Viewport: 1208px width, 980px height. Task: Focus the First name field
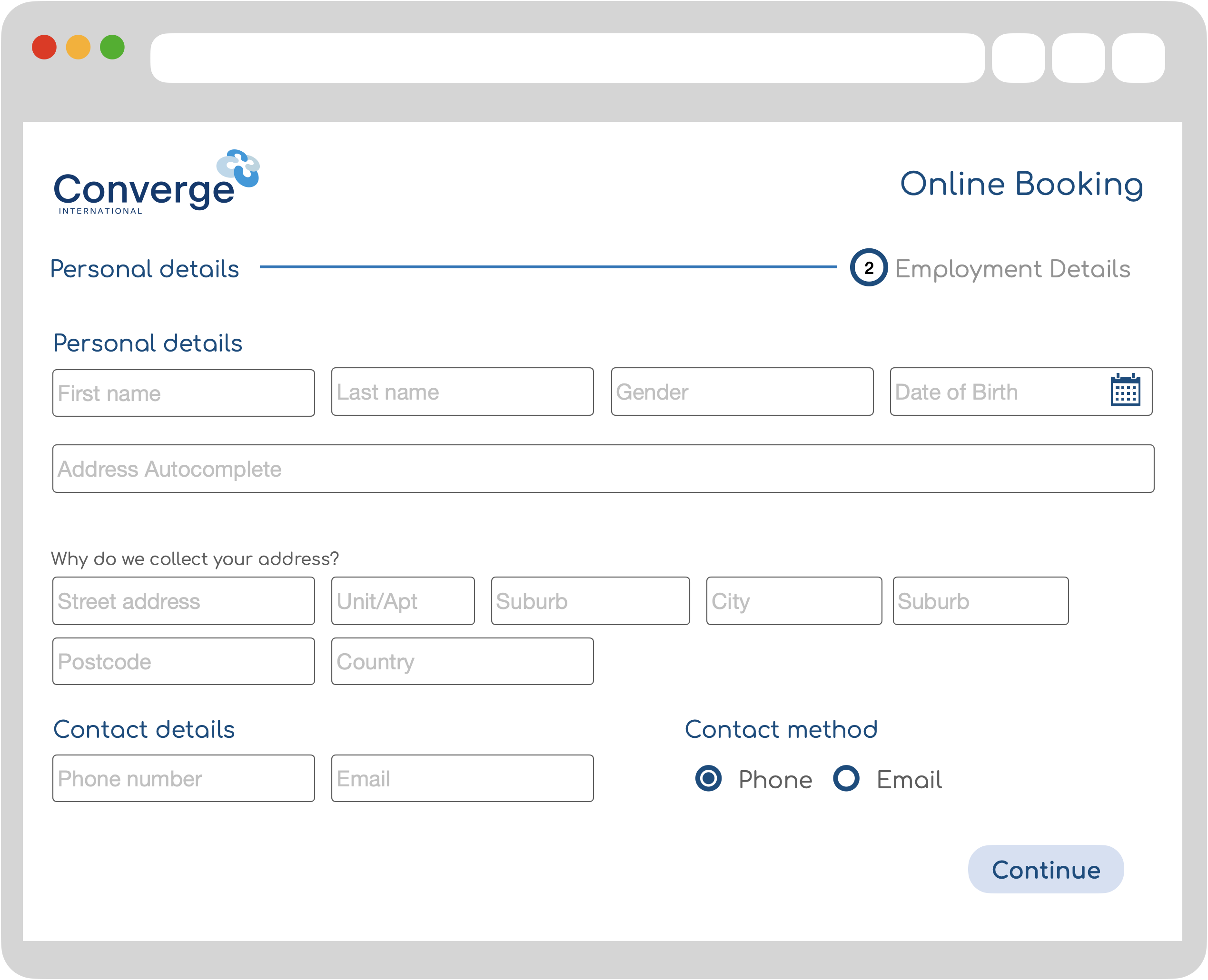(x=184, y=393)
